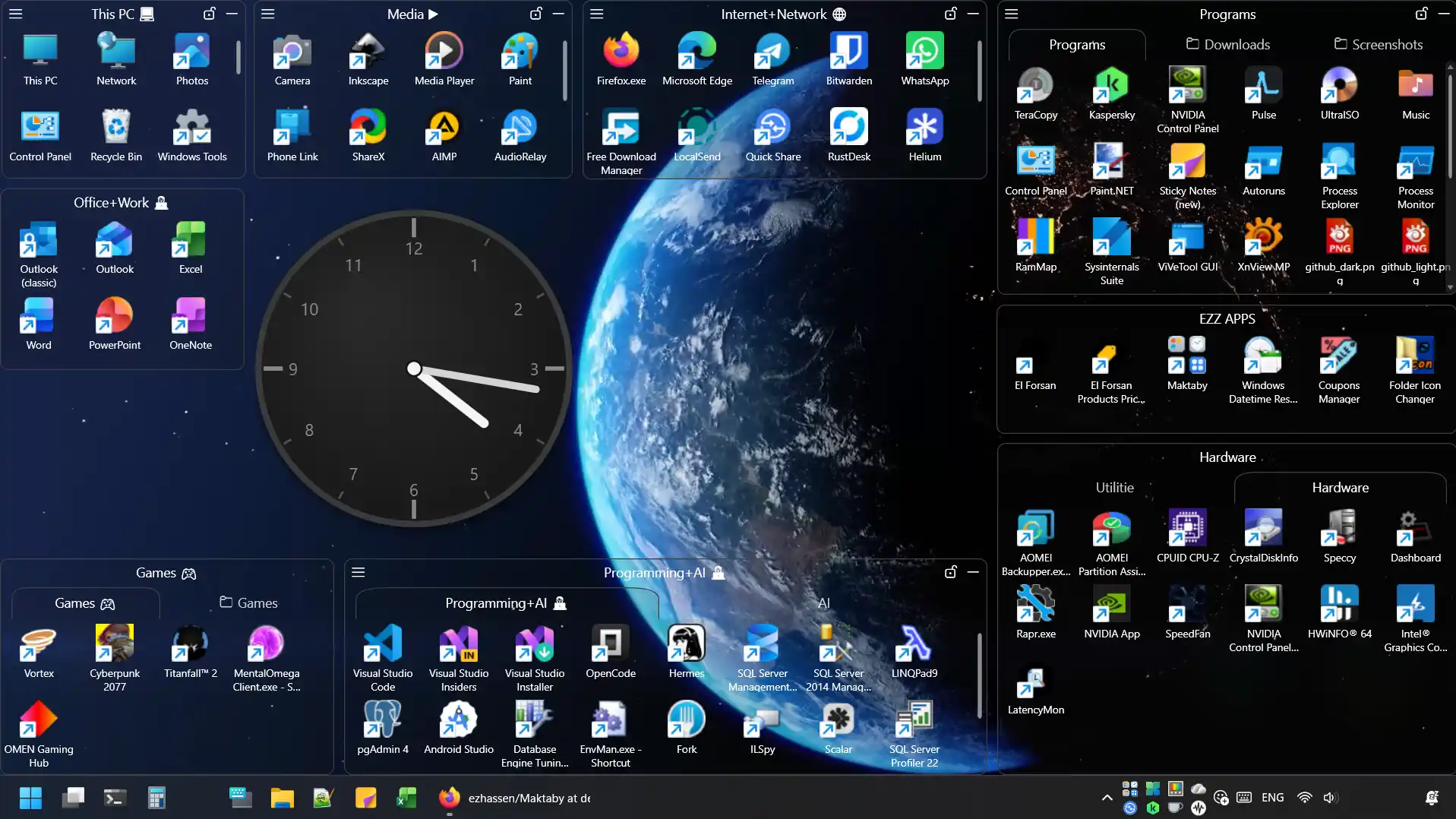
Task: Open Windows Start button
Action: pos(30,798)
